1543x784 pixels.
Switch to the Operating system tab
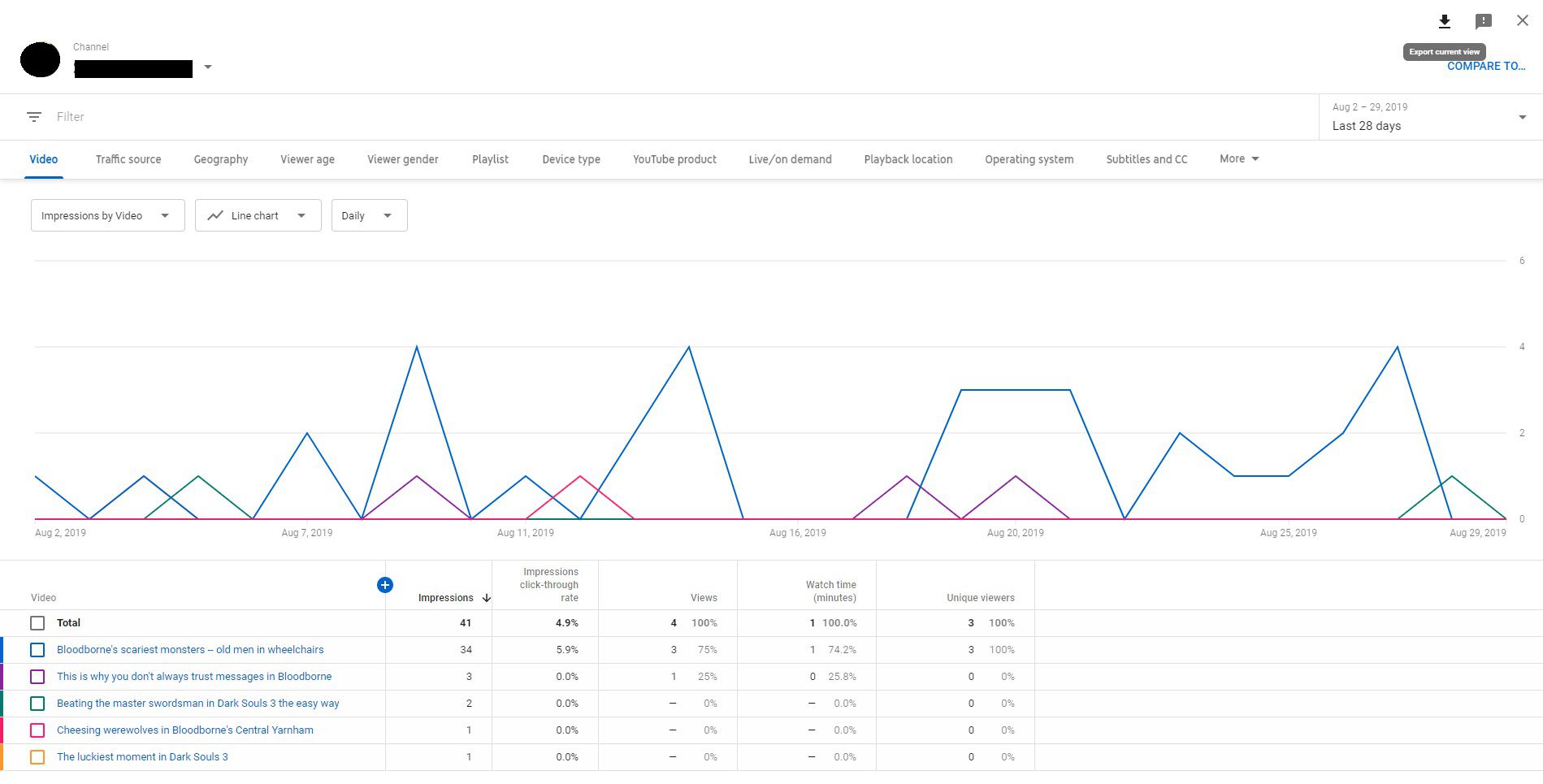pyautogui.click(x=1029, y=159)
